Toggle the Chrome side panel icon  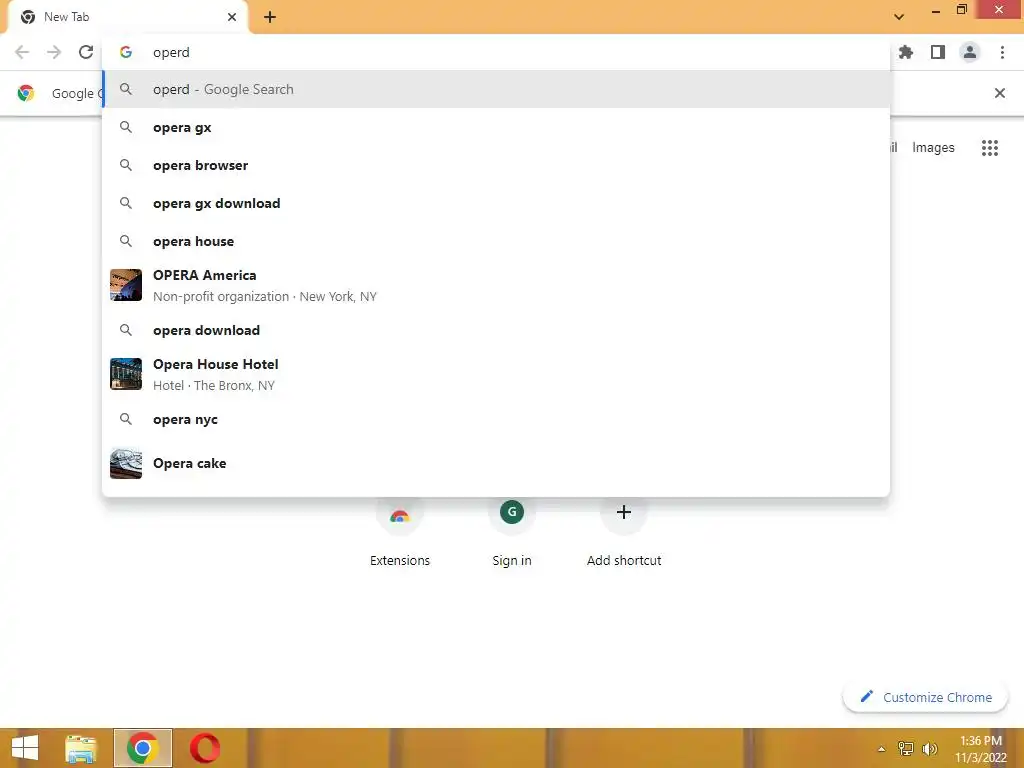click(938, 52)
